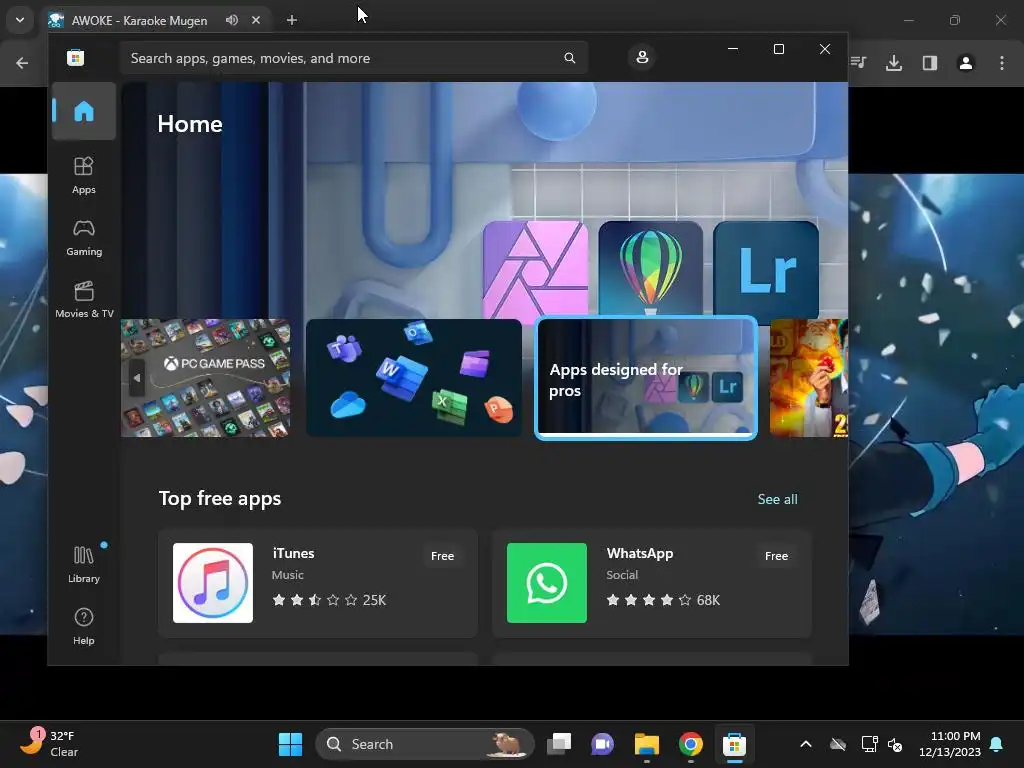Open the notification bell icon

point(997,744)
